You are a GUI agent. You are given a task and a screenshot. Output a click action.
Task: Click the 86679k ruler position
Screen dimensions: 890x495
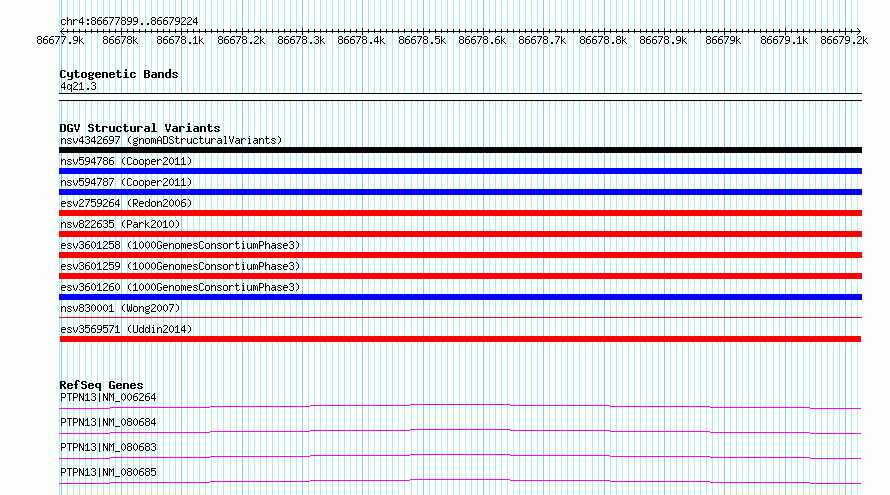[x=724, y=40]
